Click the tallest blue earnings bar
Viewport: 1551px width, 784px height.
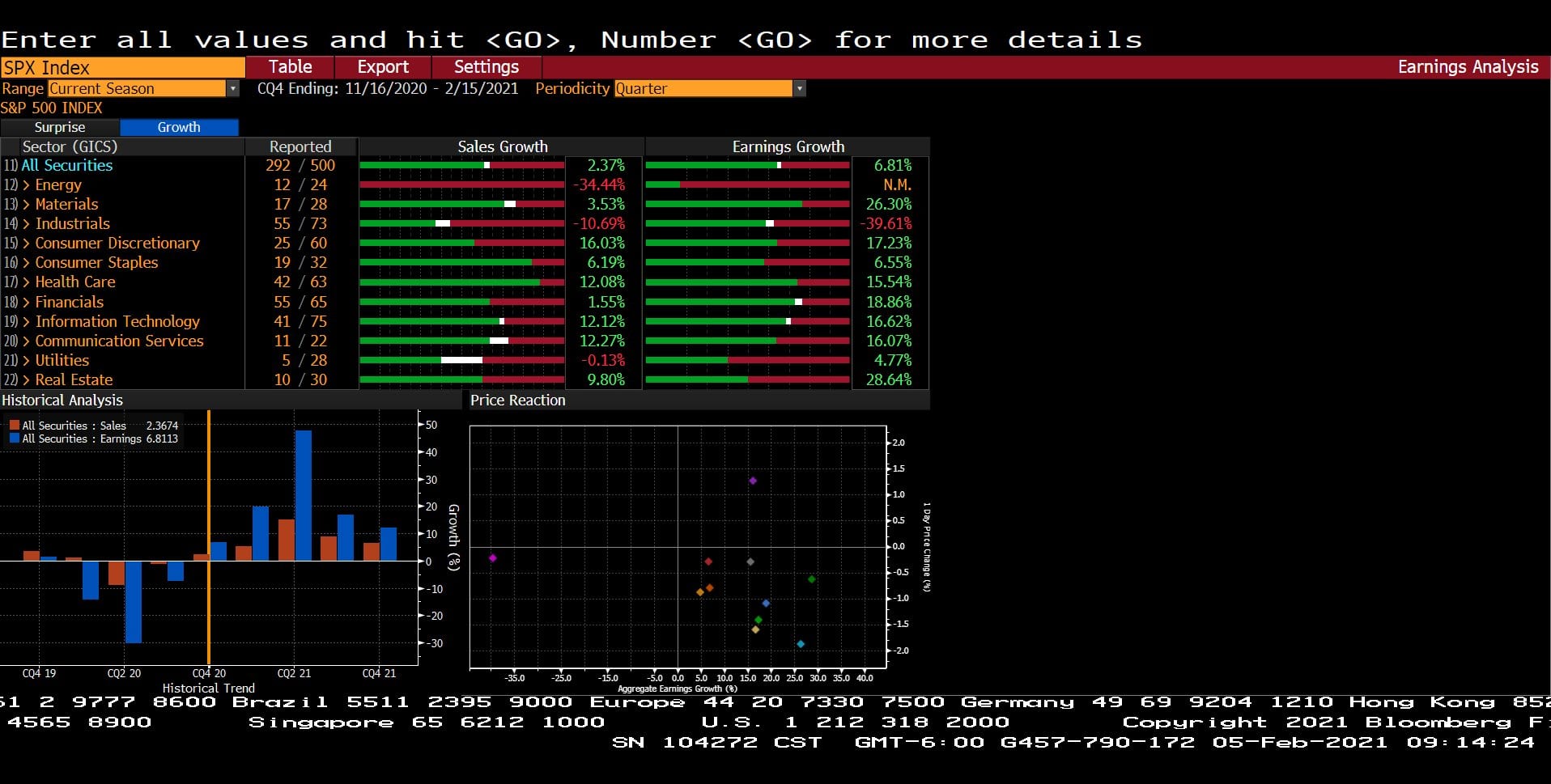point(304,495)
